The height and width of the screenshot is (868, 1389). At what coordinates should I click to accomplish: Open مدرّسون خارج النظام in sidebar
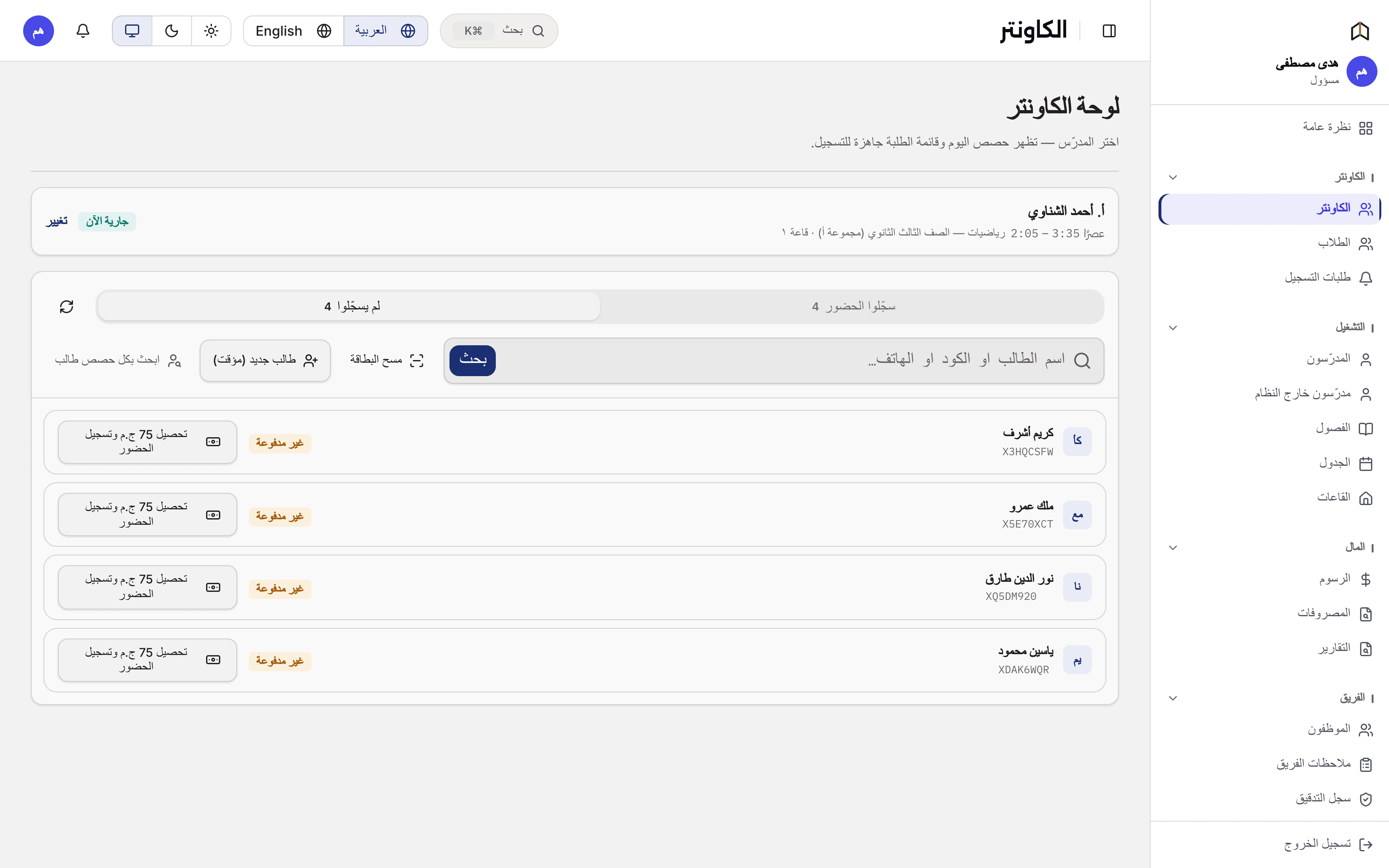coord(1270,394)
